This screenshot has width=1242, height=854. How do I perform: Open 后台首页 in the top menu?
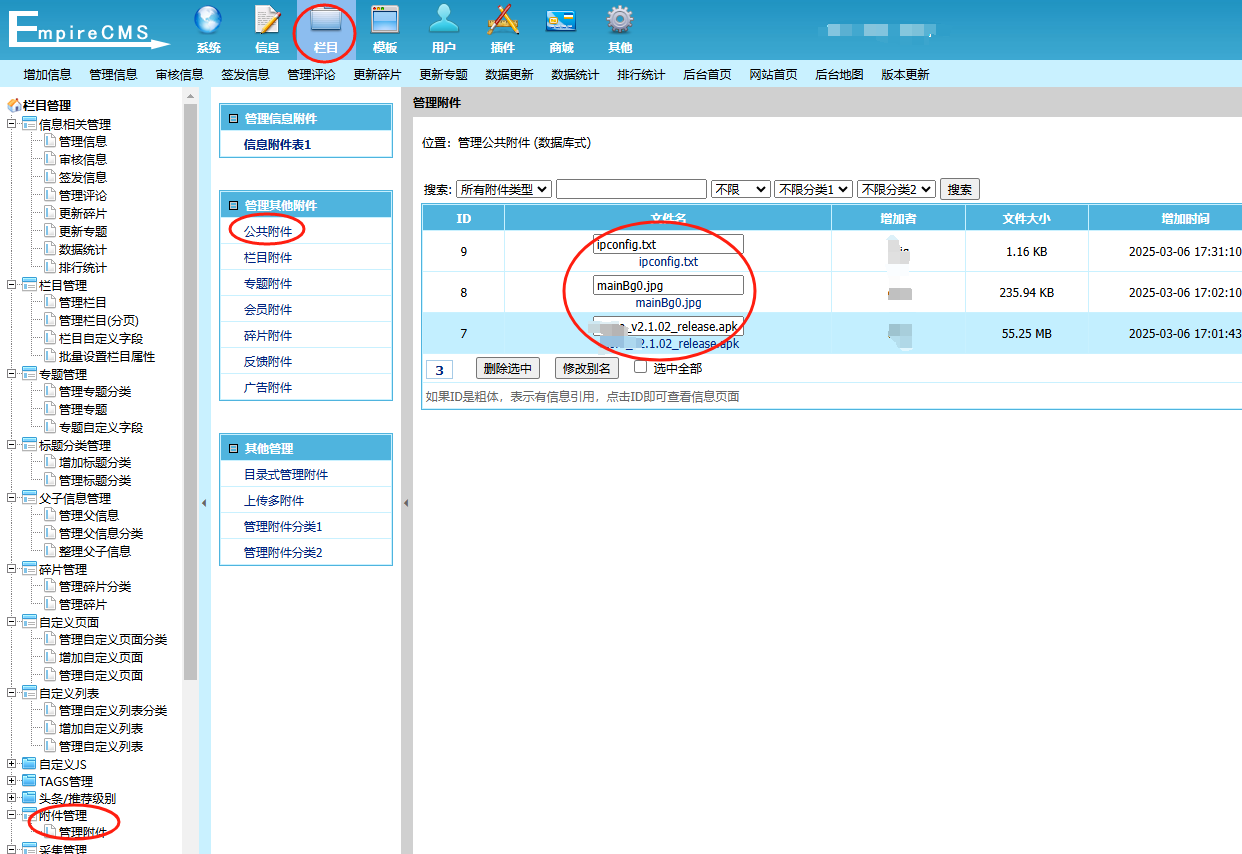(x=707, y=74)
